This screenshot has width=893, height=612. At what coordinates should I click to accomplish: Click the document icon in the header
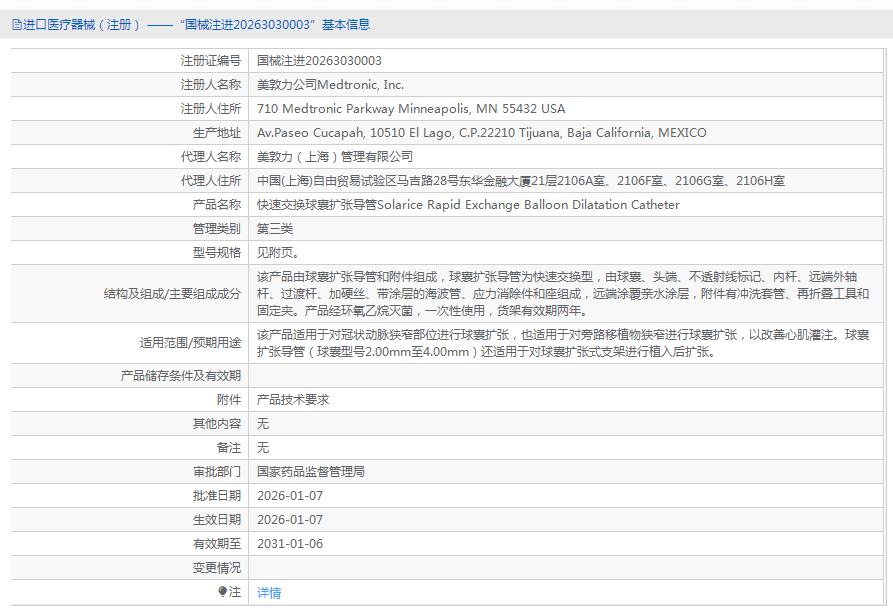pyautogui.click(x=17, y=24)
